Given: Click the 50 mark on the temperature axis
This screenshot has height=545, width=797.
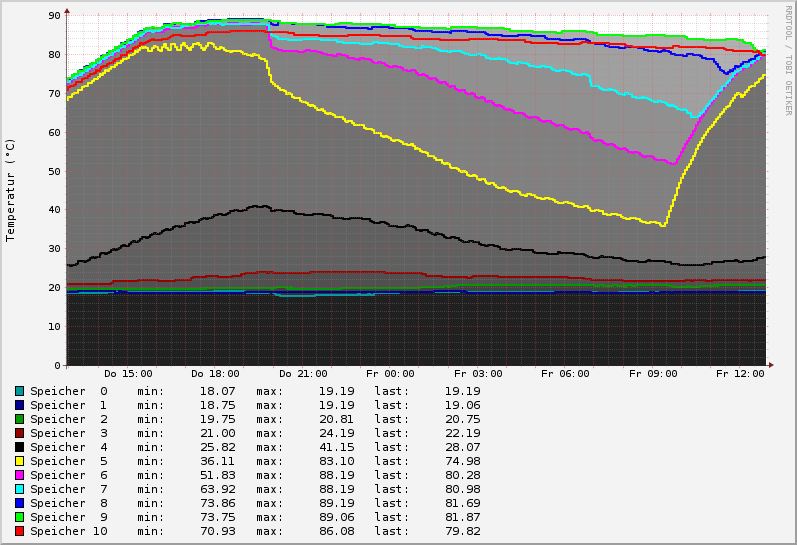Looking at the screenshot, I should (54, 171).
